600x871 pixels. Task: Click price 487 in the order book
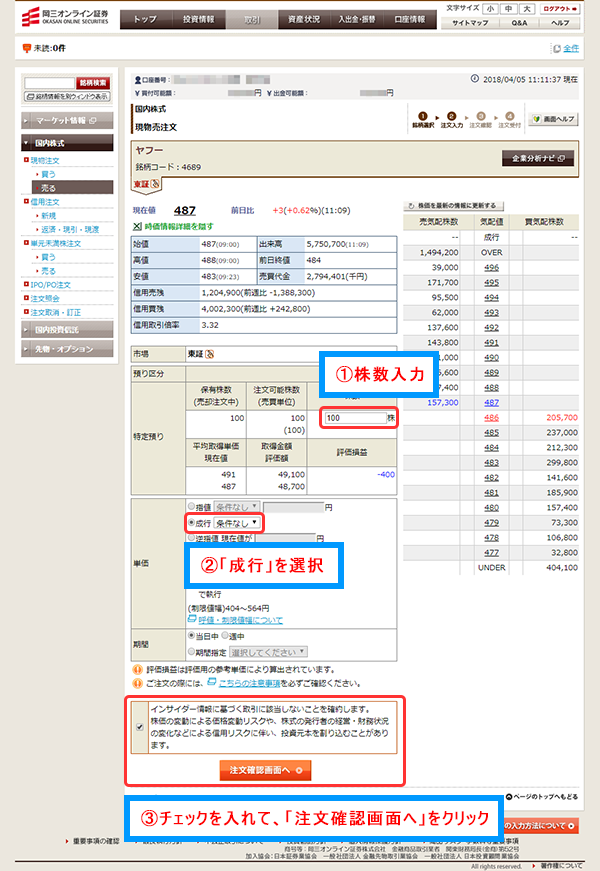coord(491,403)
